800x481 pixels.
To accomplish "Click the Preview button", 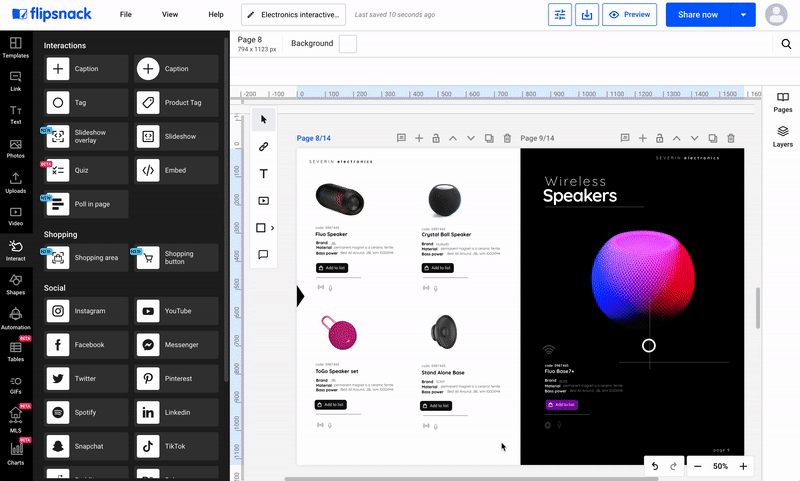I will click(x=630, y=15).
